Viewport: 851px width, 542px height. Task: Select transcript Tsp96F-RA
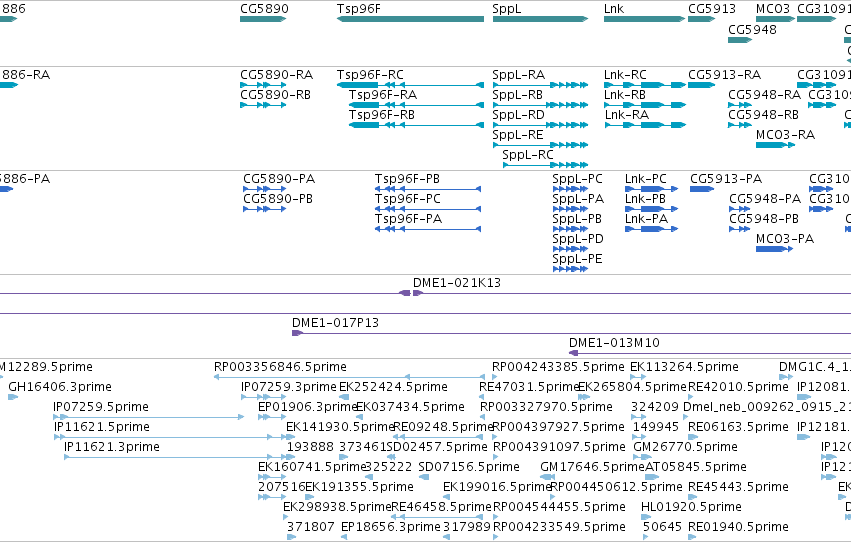click(416, 105)
